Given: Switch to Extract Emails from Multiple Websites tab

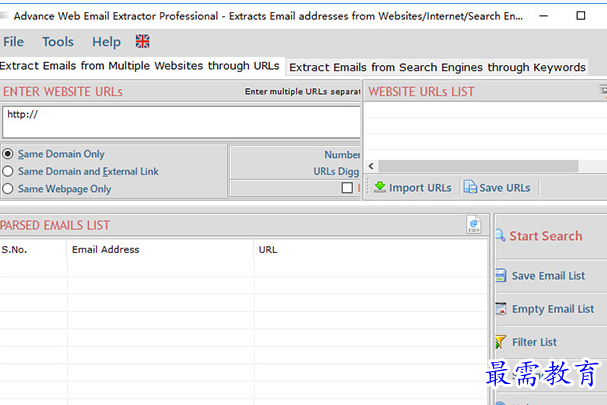Looking at the screenshot, I should pos(140,66).
